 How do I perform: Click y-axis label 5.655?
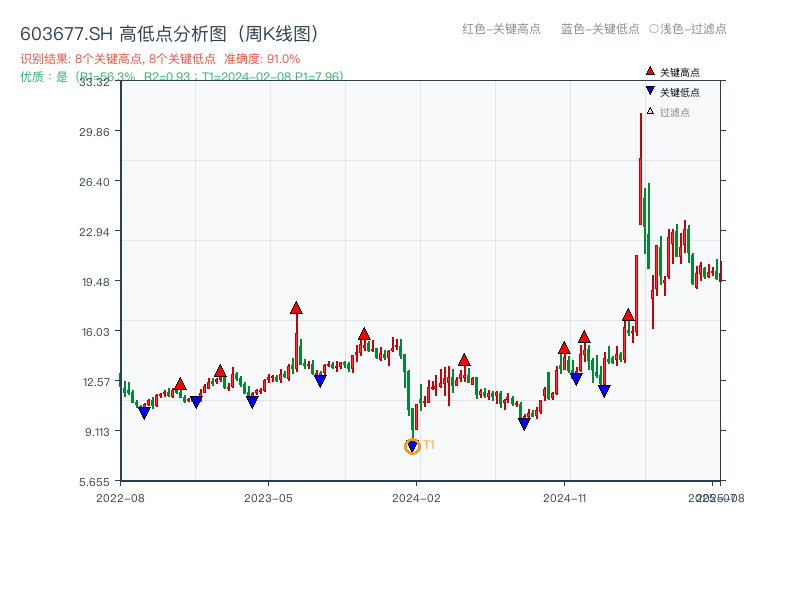click(x=94, y=482)
